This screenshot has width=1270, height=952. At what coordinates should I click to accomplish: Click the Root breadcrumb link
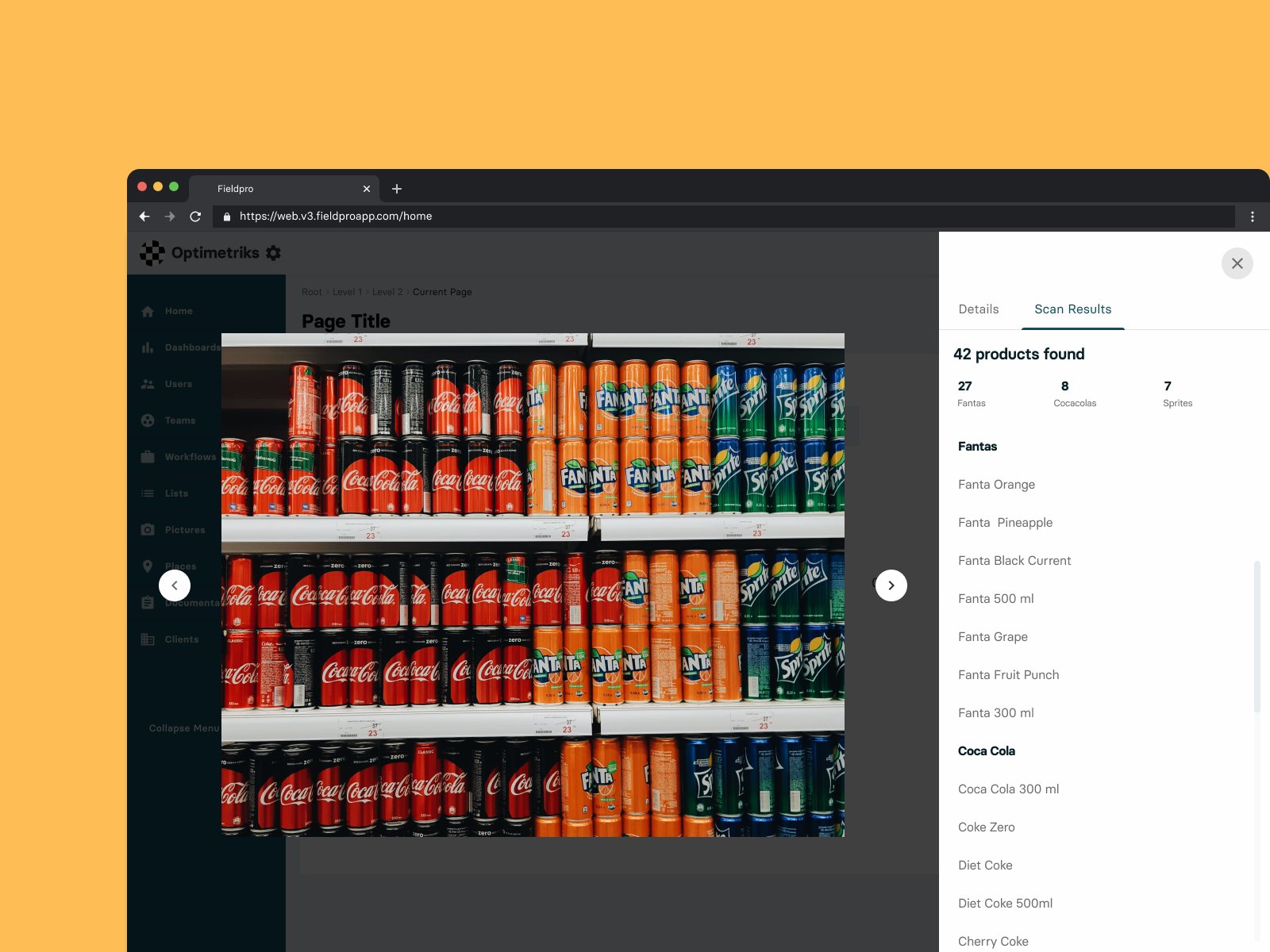(312, 292)
